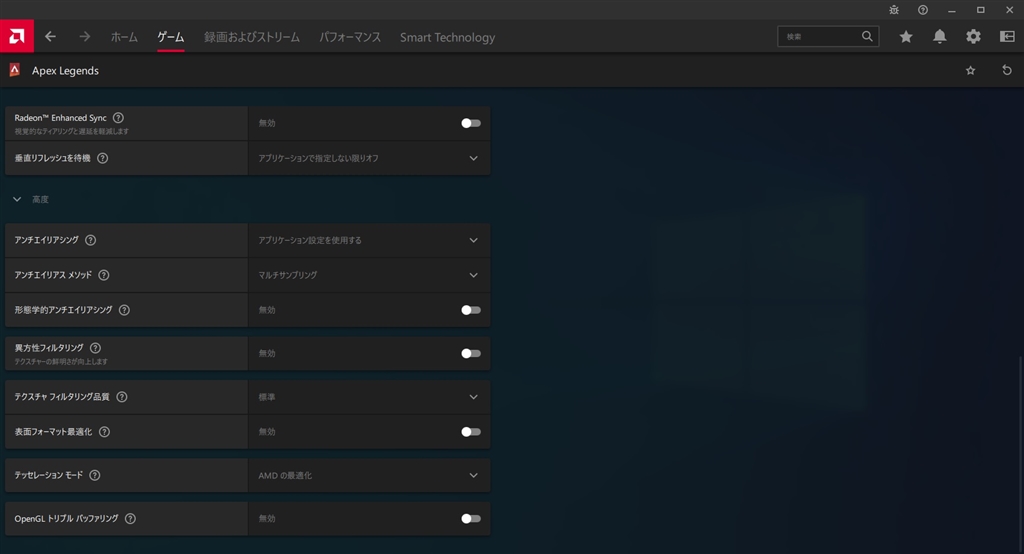This screenshot has height=554, width=1024.
Task: Favorite Apex Legends with the star outline
Action: [970, 71]
